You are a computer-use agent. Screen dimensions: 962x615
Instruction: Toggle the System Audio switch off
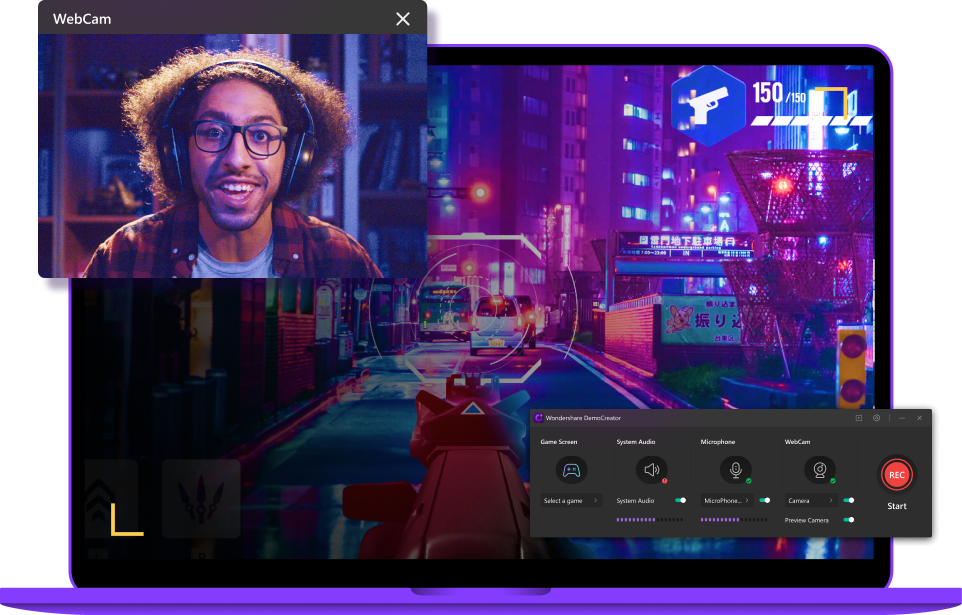[x=680, y=500]
